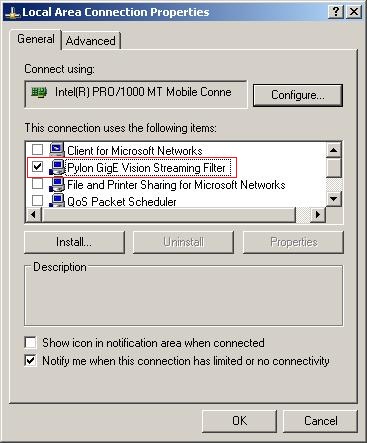Enable QoS Packet Scheduler checkbox
367x443 pixels.
click(37, 201)
